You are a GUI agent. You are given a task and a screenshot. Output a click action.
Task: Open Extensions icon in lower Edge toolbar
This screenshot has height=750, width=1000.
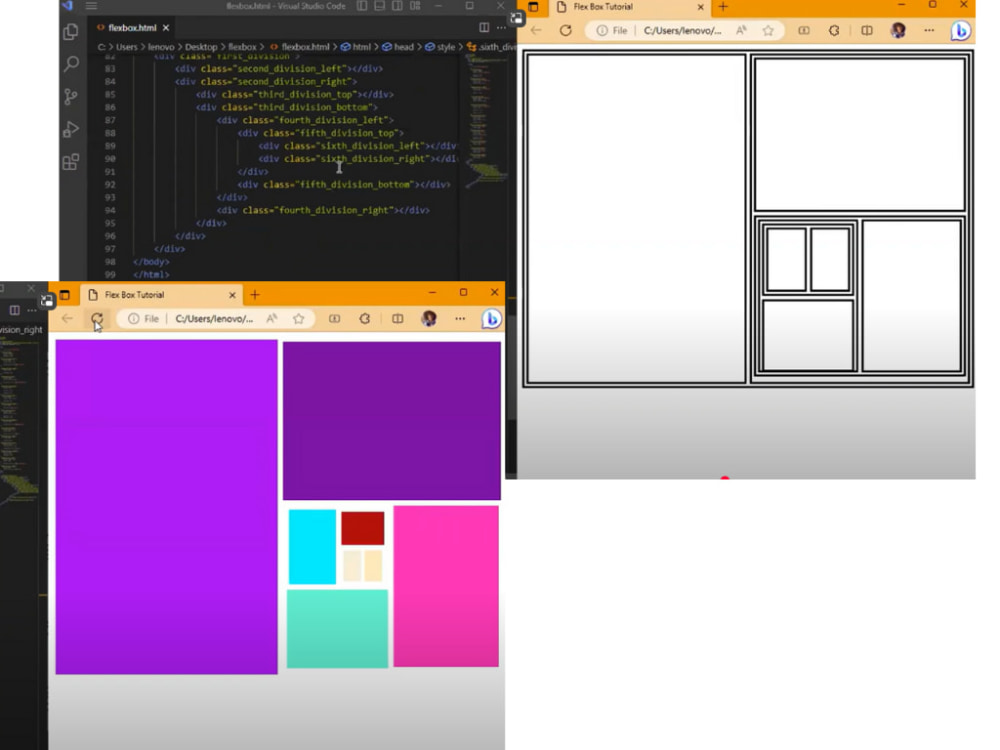click(x=365, y=318)
